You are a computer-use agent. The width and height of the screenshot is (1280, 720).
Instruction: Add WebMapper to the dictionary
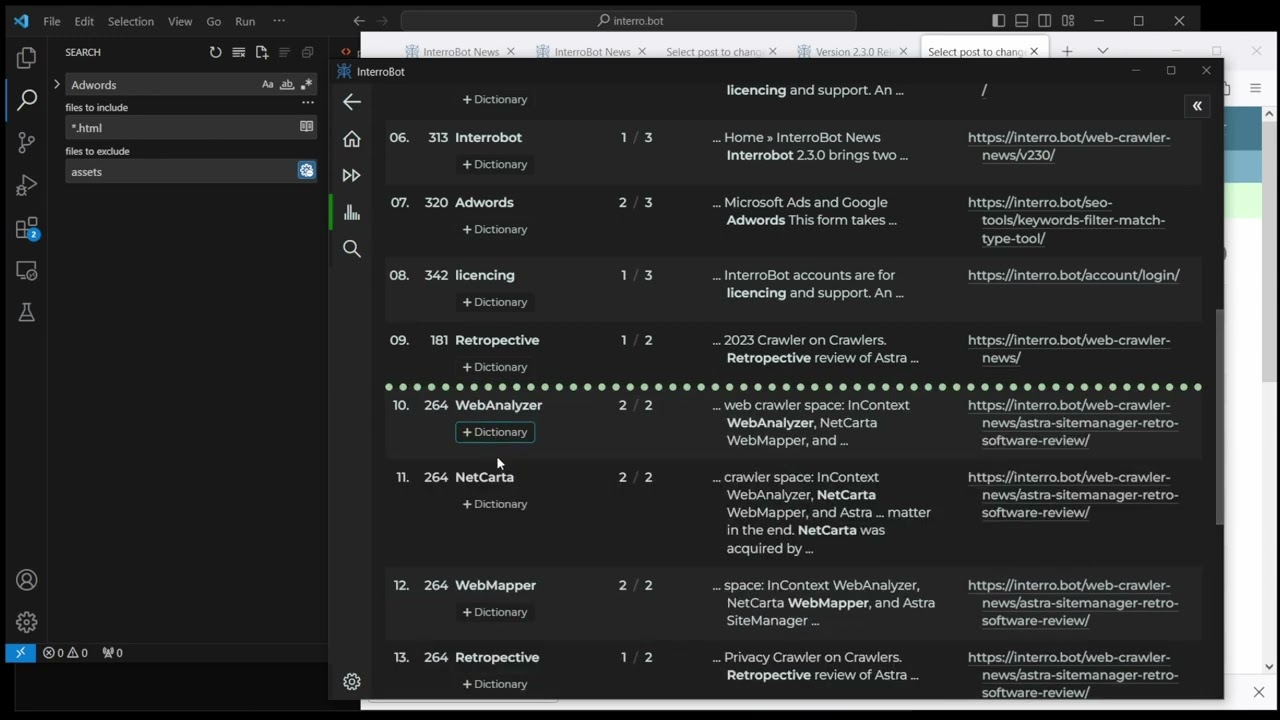pyautogui.click(x=495, y=612)
